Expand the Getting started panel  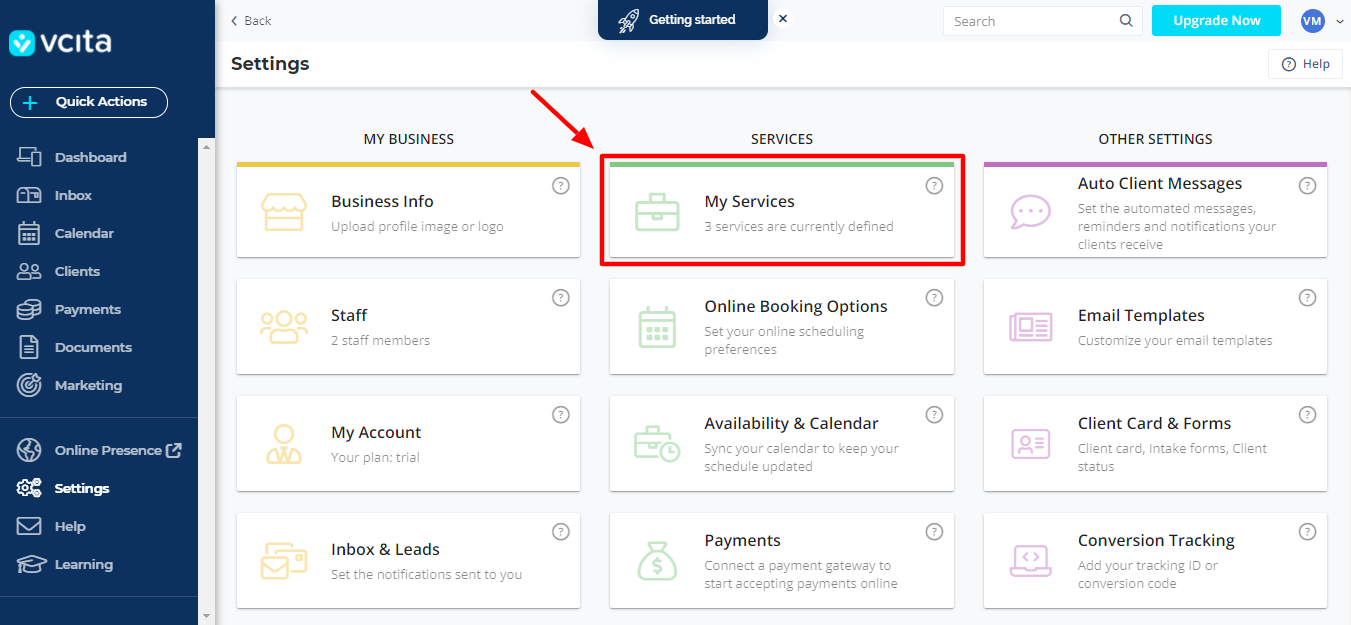(682, 20)
